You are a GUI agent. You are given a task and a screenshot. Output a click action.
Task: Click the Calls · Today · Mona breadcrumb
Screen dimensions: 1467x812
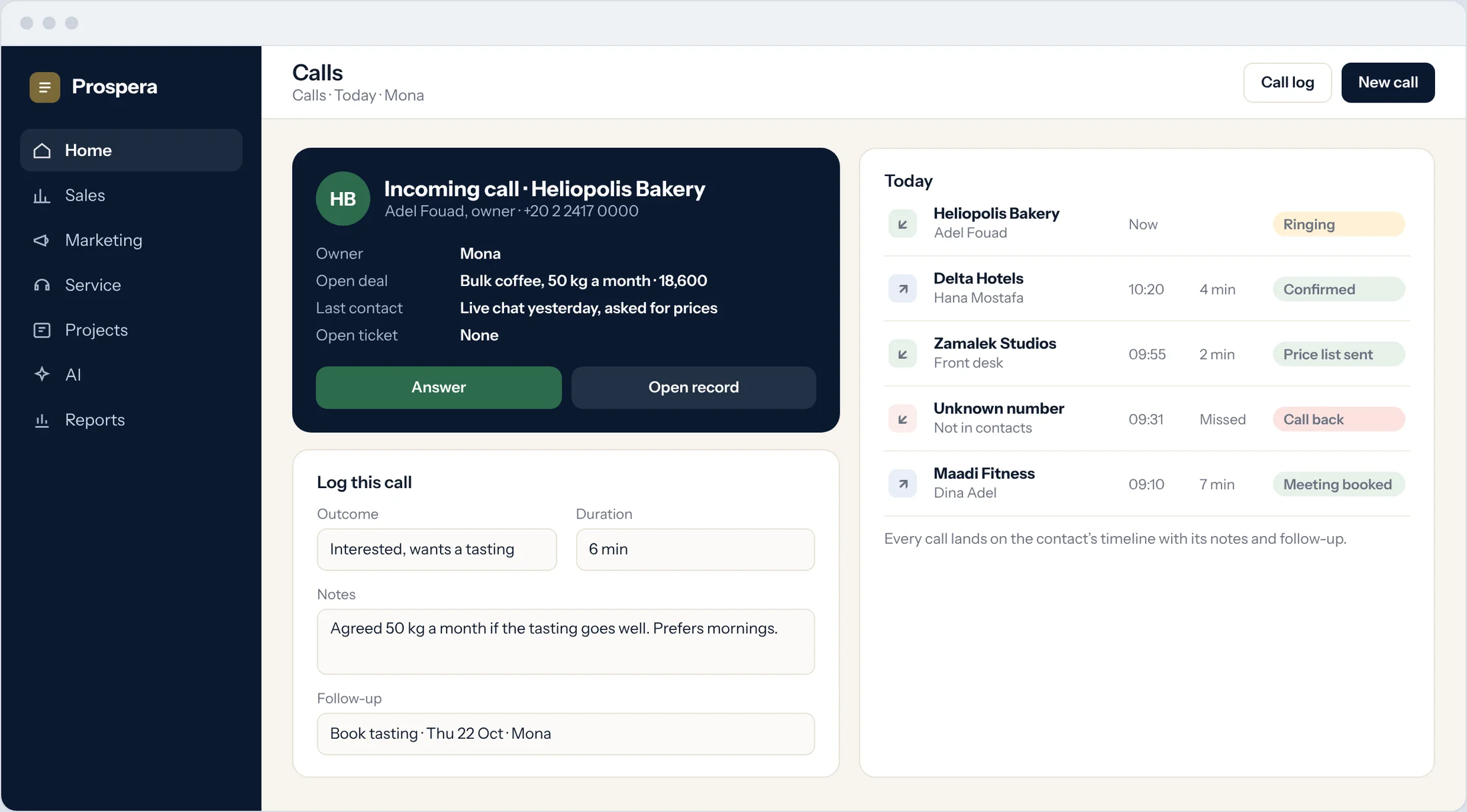(x=358, y=95)
